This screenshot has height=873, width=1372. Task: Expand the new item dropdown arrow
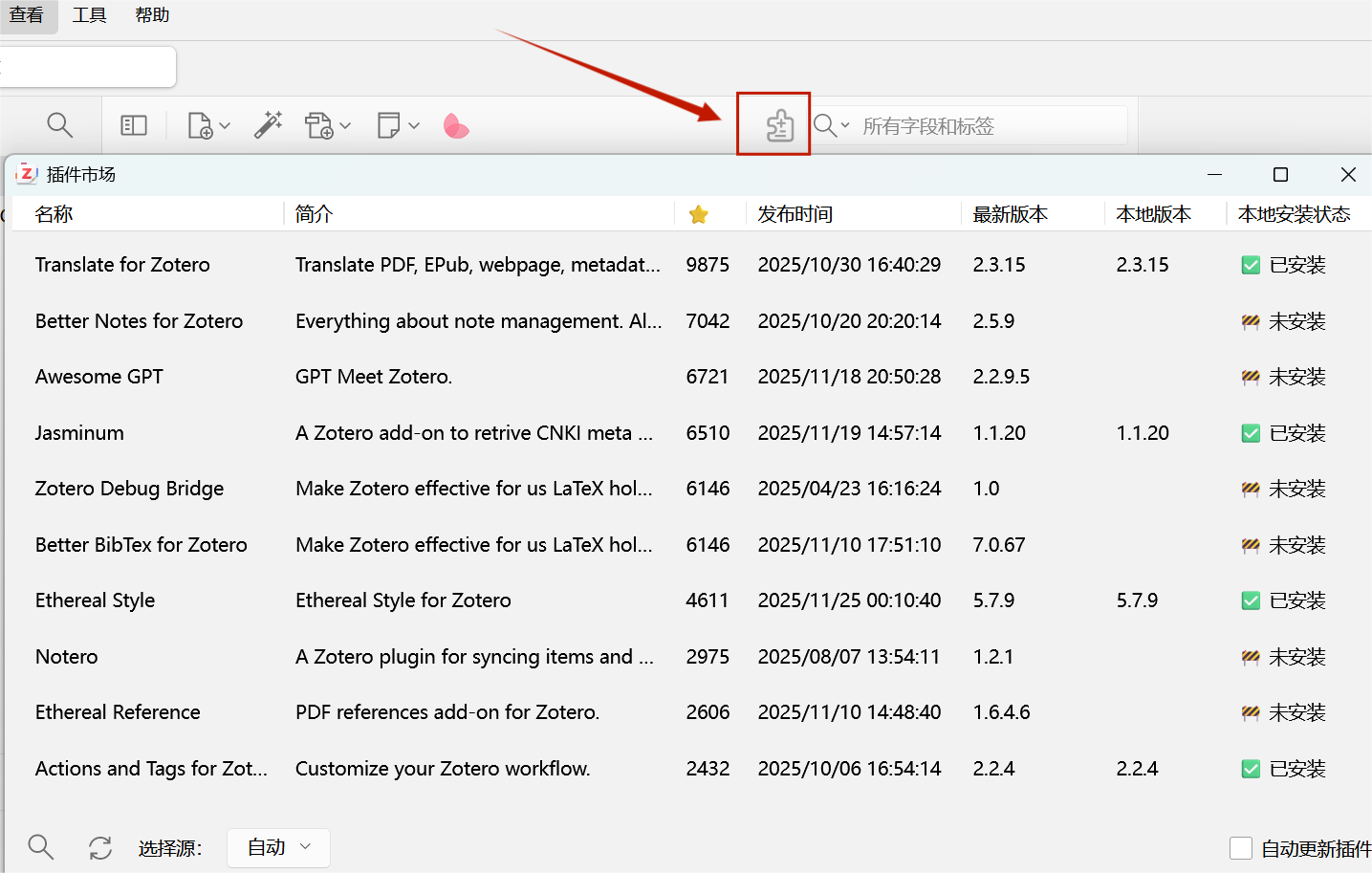point(225,125)
